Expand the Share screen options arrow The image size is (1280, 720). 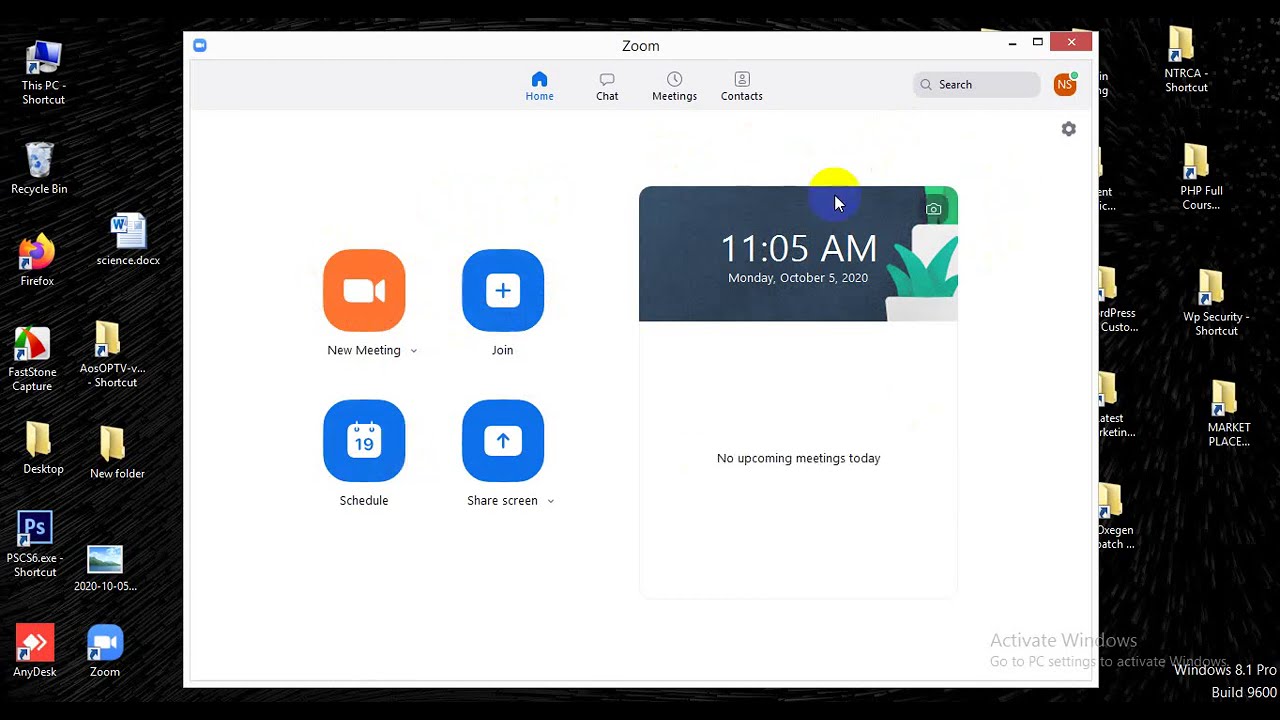[551, 501]
